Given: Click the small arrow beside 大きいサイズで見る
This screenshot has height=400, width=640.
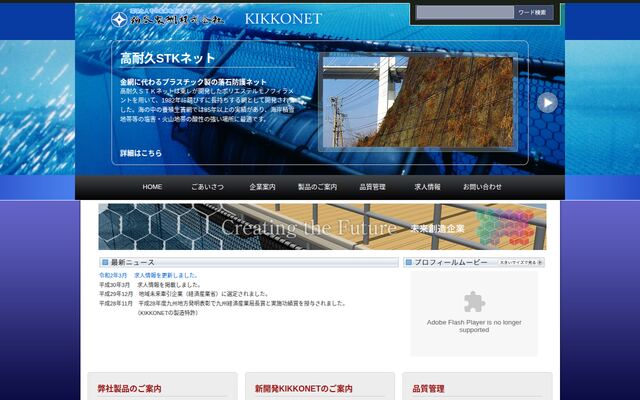Looking at the screenshot, I should 540,262.
